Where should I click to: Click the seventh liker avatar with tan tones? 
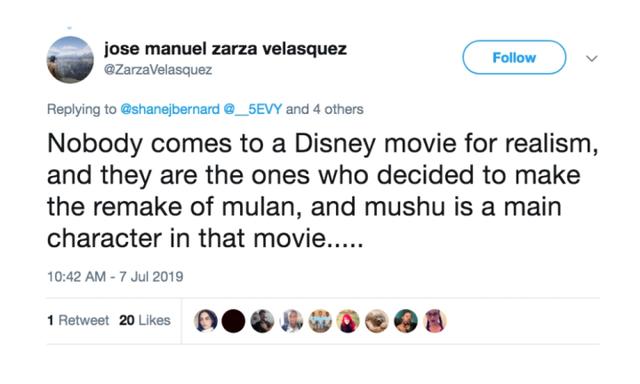[377, 321]
